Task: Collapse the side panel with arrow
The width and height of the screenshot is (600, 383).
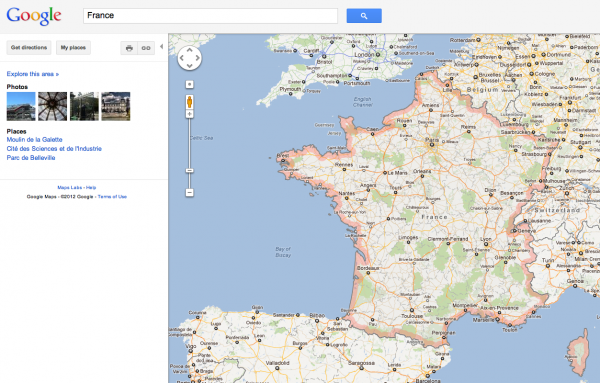Action: (x=161, y=46)
